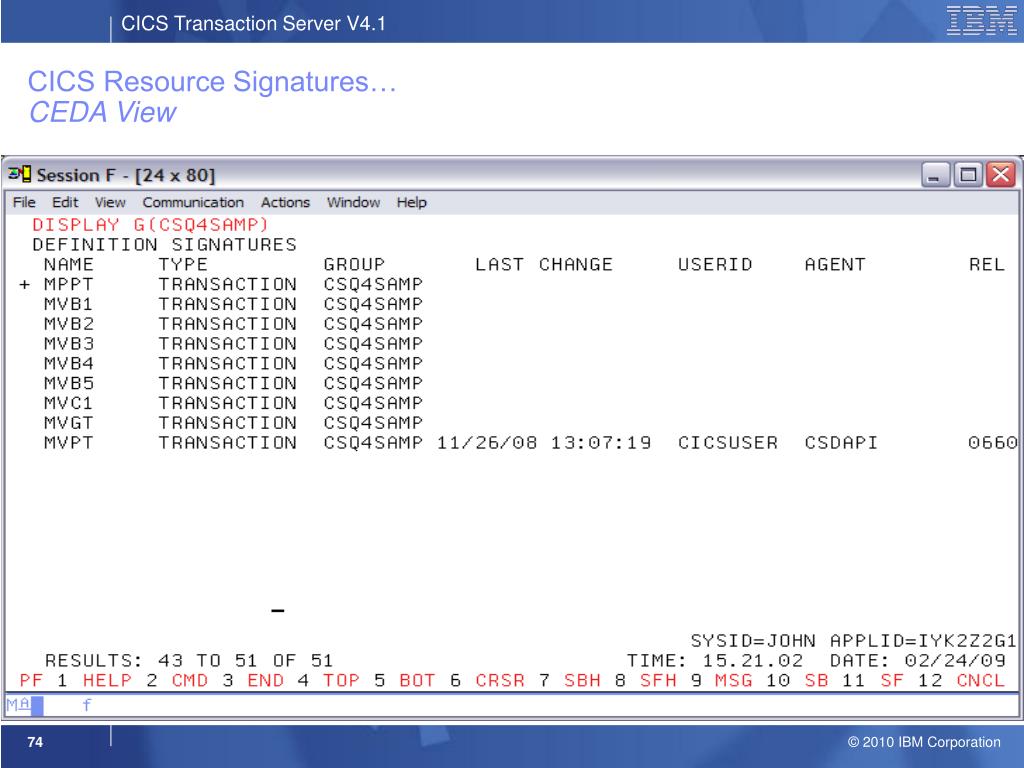This screenshot has height=768, width=1024.
Task: Click the SYSID=JOHN status text
Action: [x=753, y=641]
